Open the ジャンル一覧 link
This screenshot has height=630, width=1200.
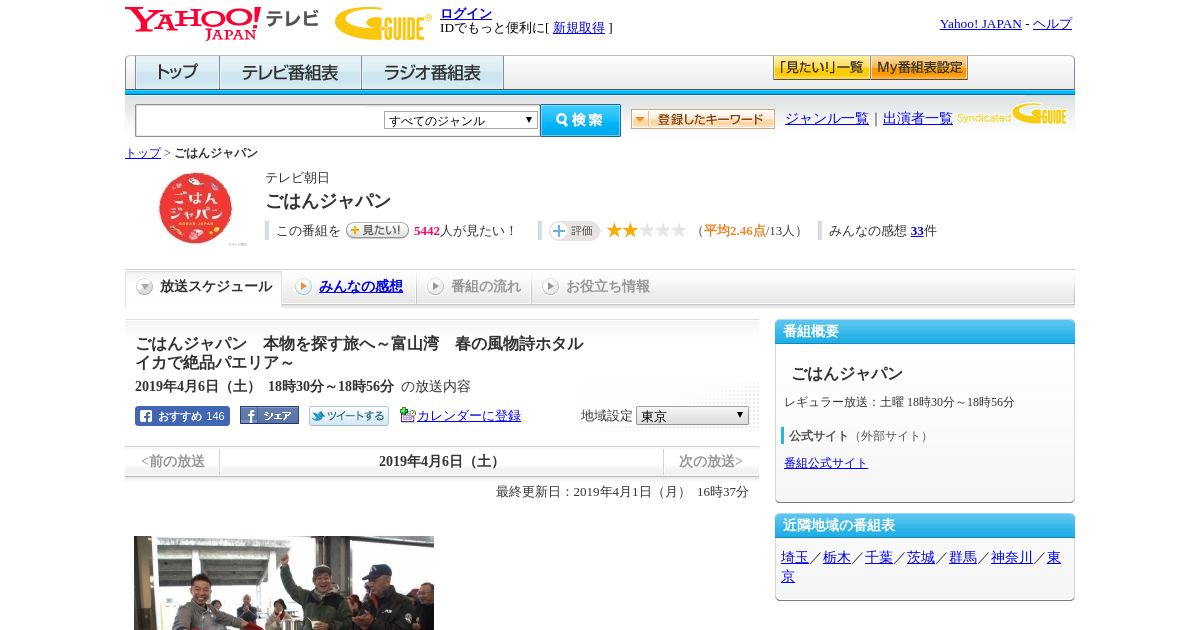tap(826, 119)
